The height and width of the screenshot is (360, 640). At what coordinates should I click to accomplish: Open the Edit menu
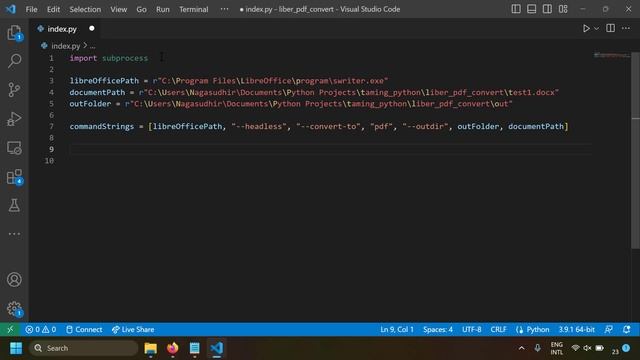pyautogui.click(x=53, y=9)
